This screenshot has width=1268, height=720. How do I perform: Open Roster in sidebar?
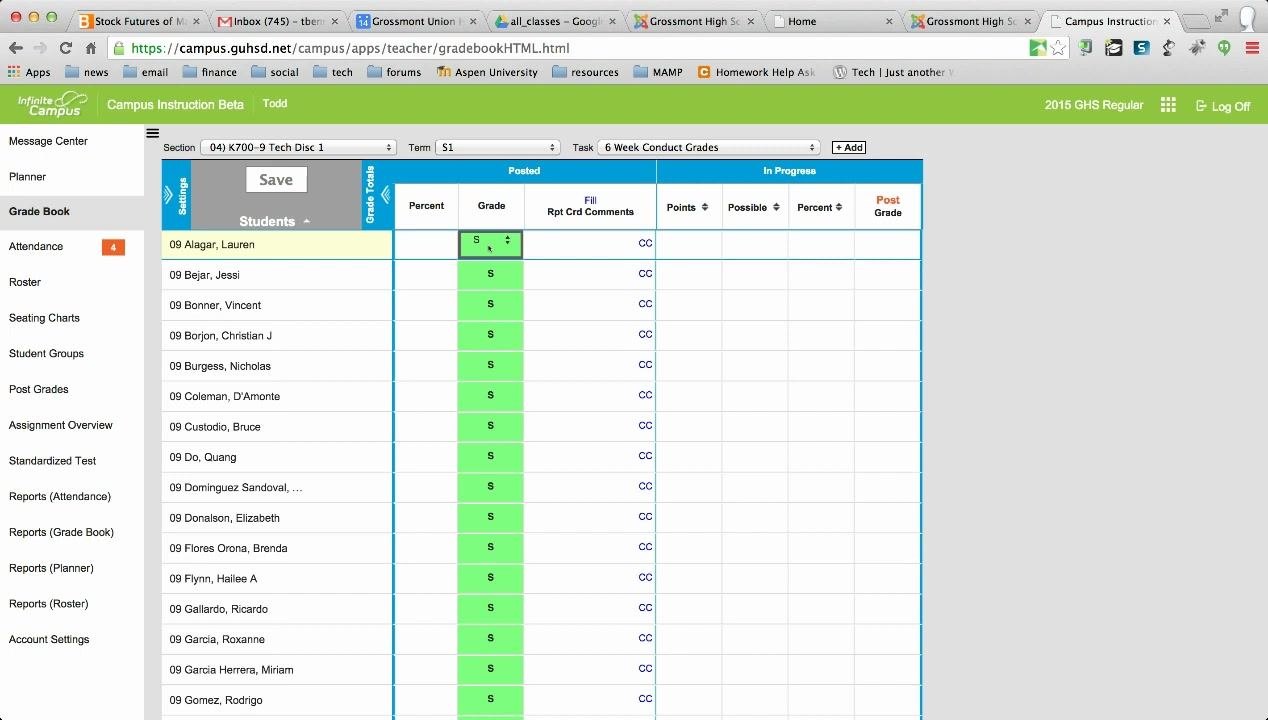tap(25, 282)
